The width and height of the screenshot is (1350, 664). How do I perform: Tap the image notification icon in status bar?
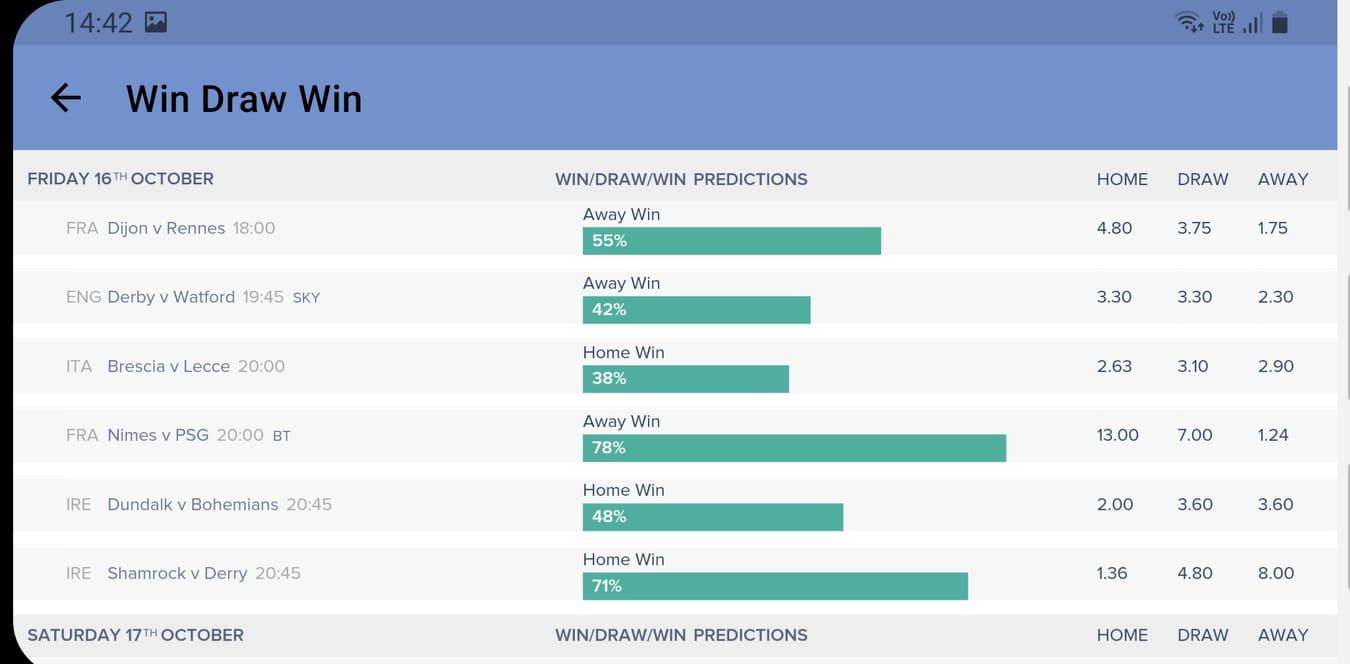coord(155,22)
